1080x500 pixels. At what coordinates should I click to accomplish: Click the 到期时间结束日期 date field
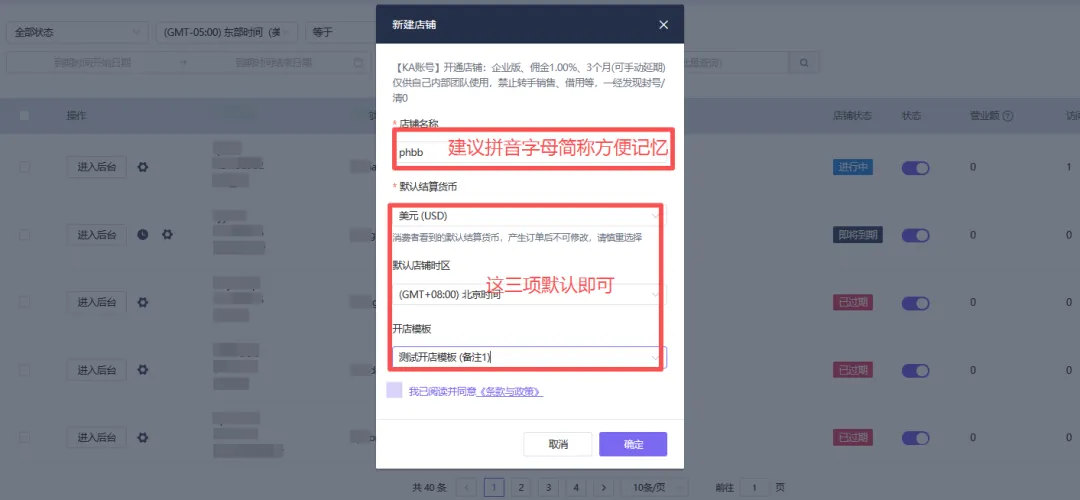click(x=273, y=63)
